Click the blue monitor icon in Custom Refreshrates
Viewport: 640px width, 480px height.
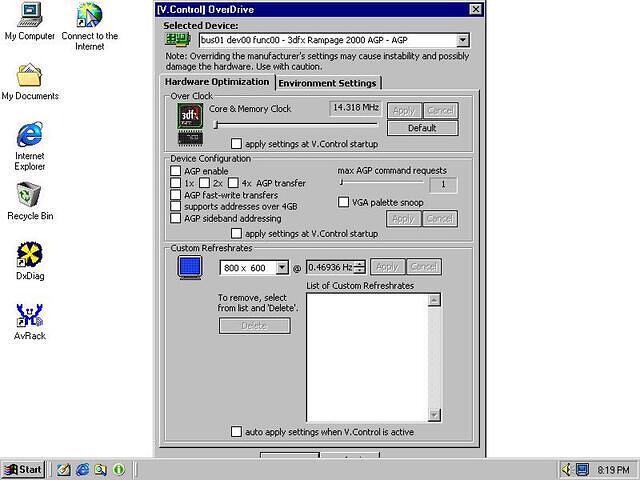[189, 267]
